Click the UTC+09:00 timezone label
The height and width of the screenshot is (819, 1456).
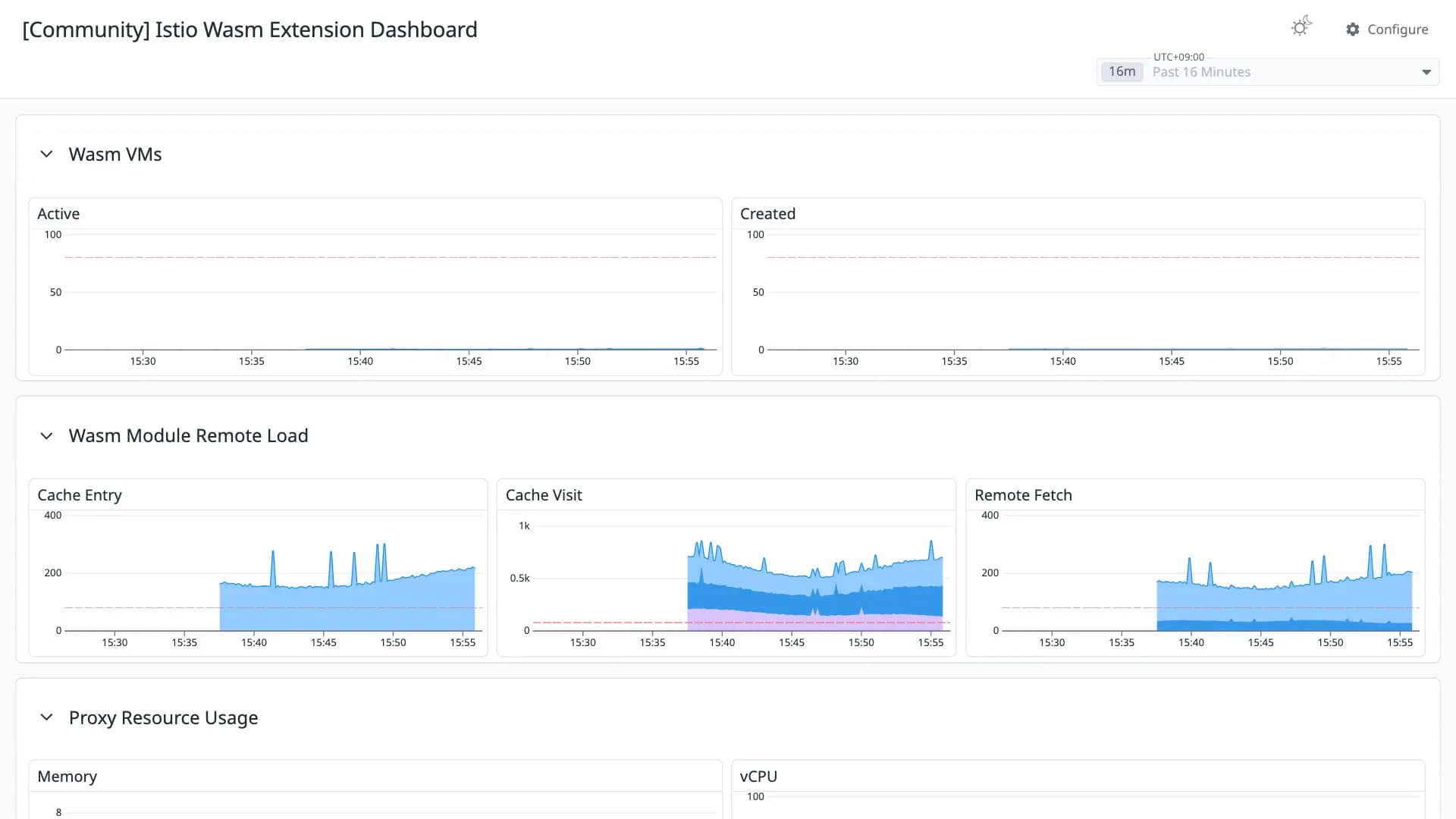1178,57
